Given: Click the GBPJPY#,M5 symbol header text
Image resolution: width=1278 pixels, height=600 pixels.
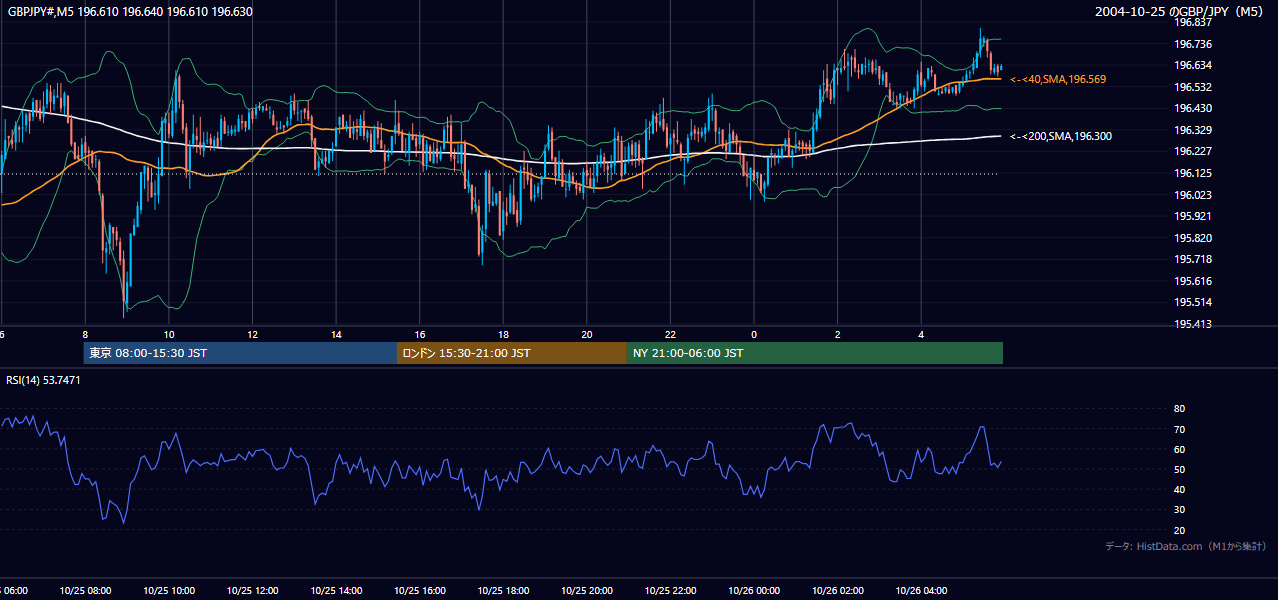Looking at the screenshot, I should 130,11.
